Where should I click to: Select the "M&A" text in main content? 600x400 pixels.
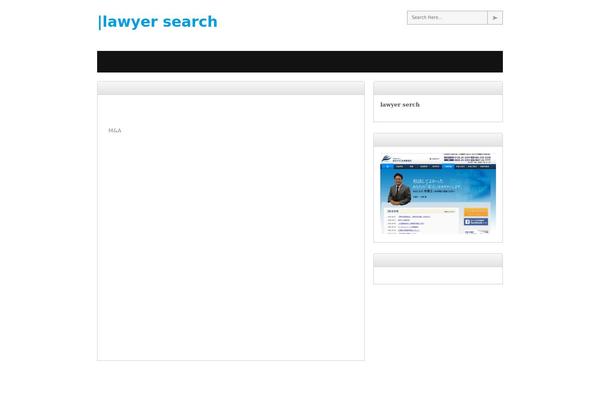tap(115, 131)
